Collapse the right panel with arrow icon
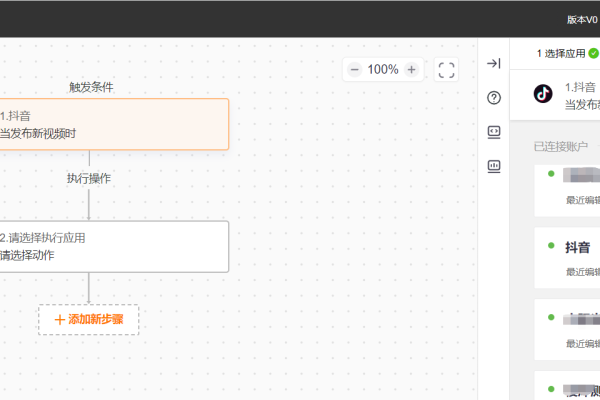This screenshot has width=600, height=400. [493, 64]
